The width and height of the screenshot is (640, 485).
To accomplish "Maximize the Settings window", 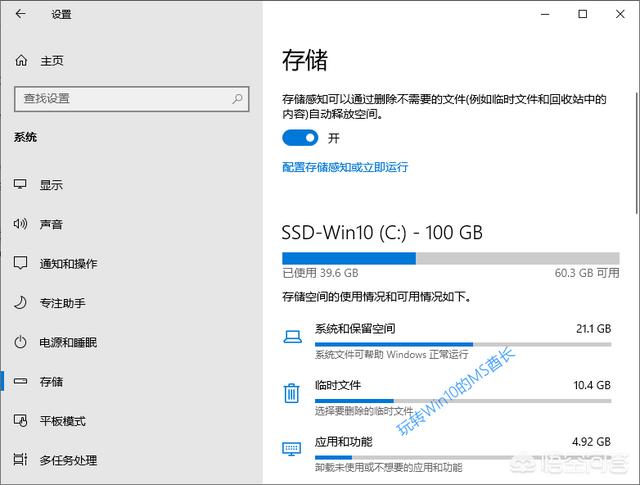I will click(x=582, y=14).
